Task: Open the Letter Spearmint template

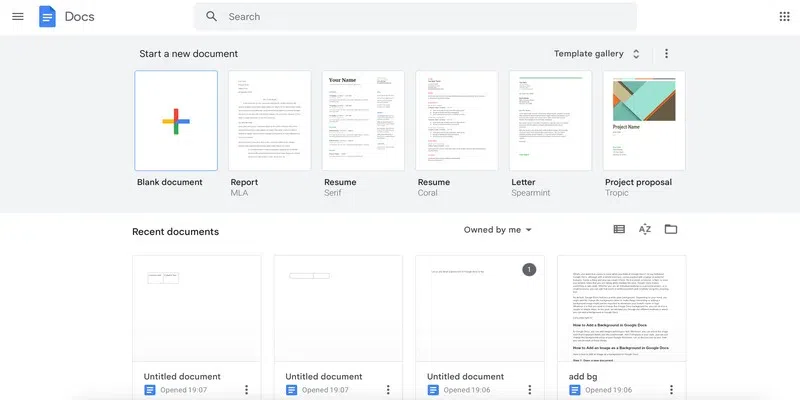Action: [551, 120]
